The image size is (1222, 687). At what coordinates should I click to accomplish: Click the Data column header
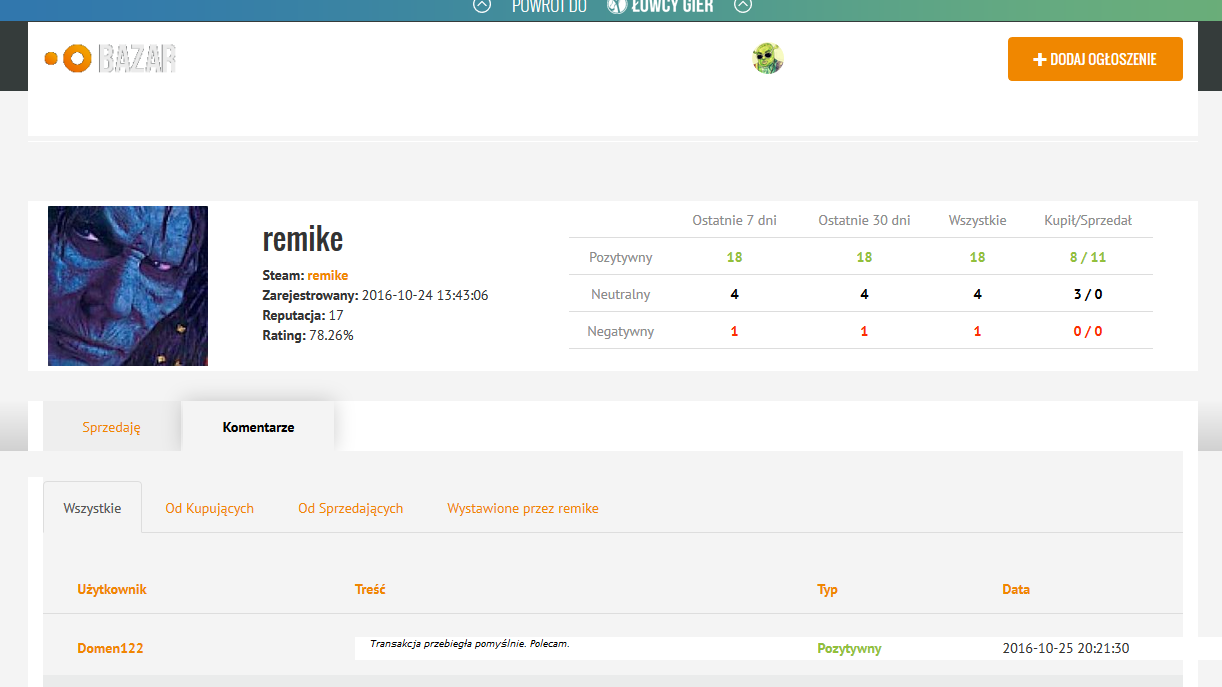[x=1016, y=589]
